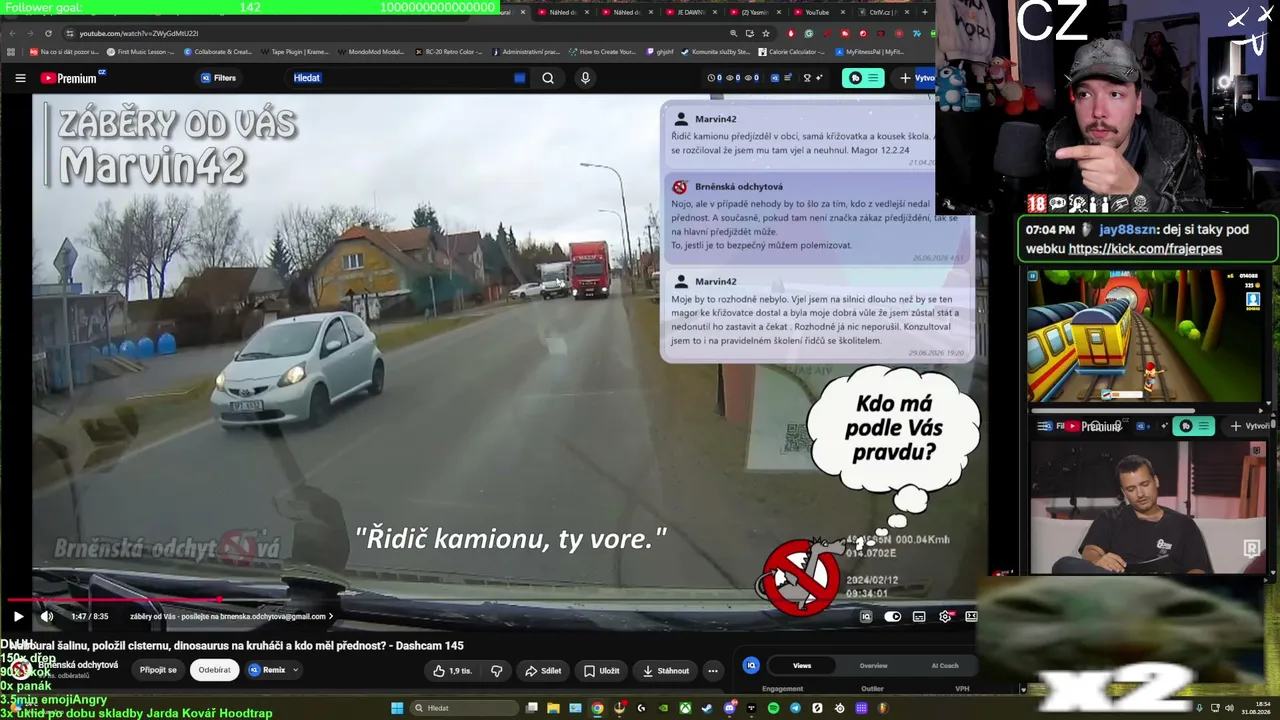Screen dimensions: 1280x720
Task: Open the vidIQ Filters button
Action: click(218, 78)
